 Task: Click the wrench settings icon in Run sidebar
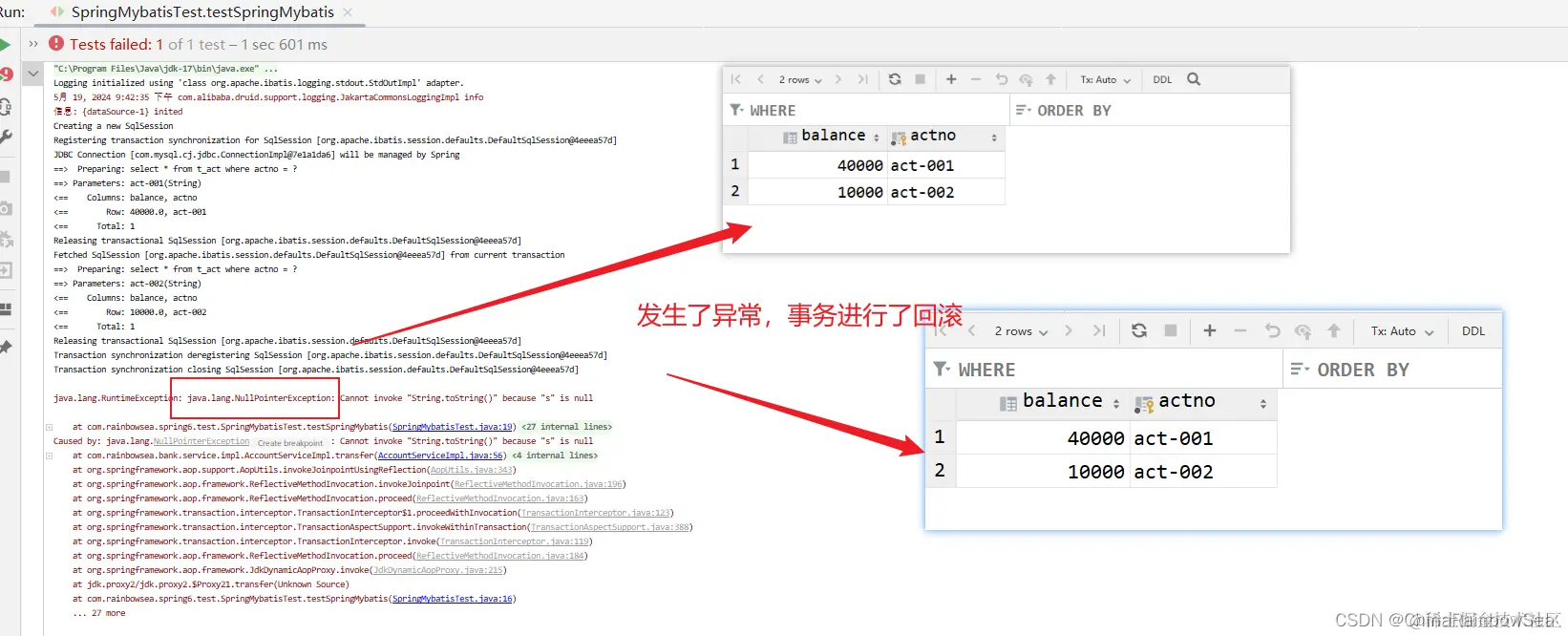click(x=5, y=137)
